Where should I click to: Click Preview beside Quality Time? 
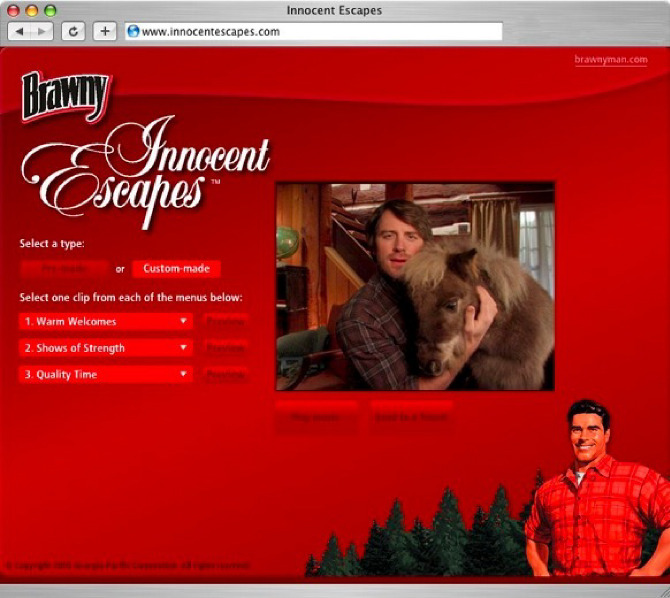(x=226, y=375)
